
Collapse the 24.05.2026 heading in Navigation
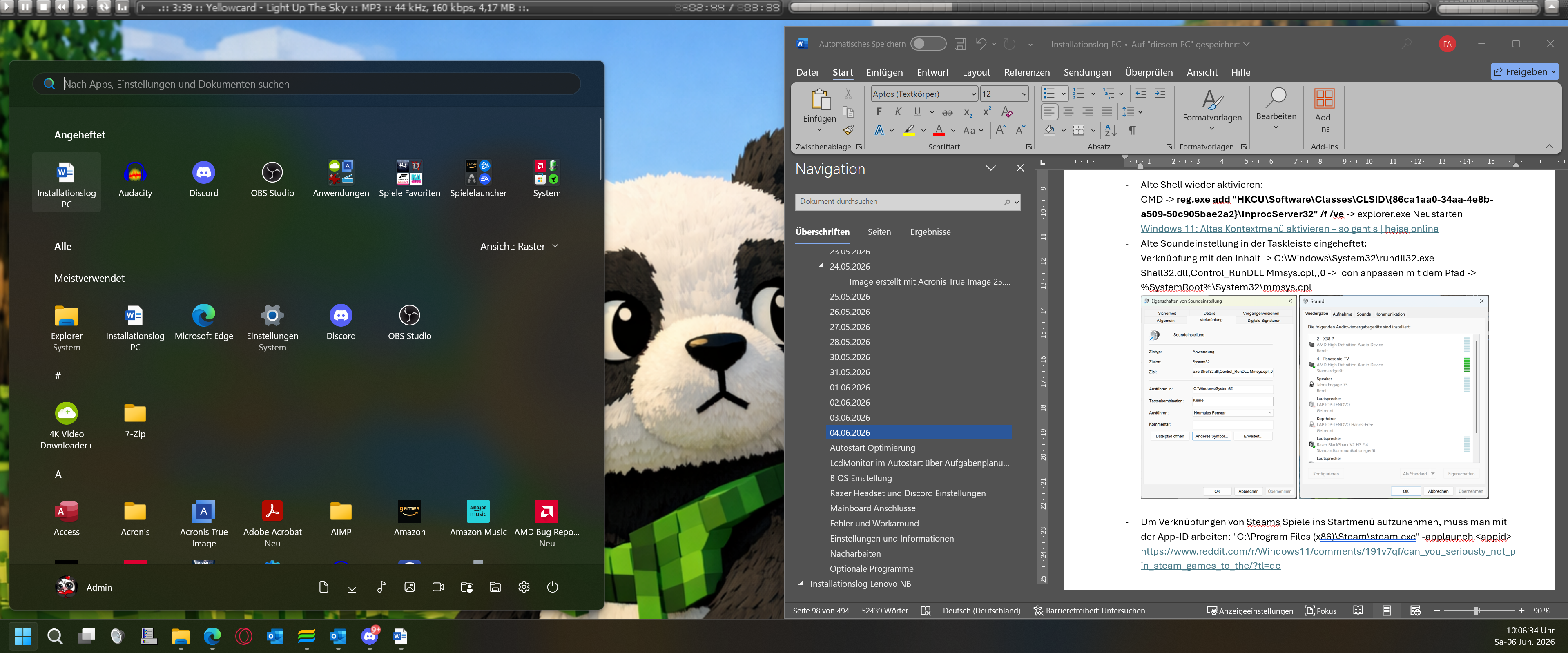(821, 266)
